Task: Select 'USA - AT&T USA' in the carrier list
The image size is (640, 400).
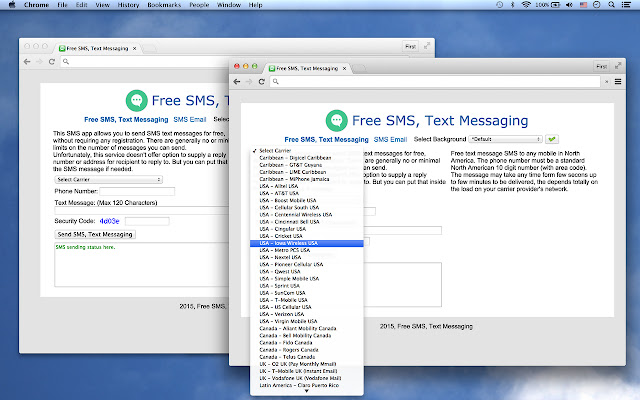Action: click(x=307, y=193)
